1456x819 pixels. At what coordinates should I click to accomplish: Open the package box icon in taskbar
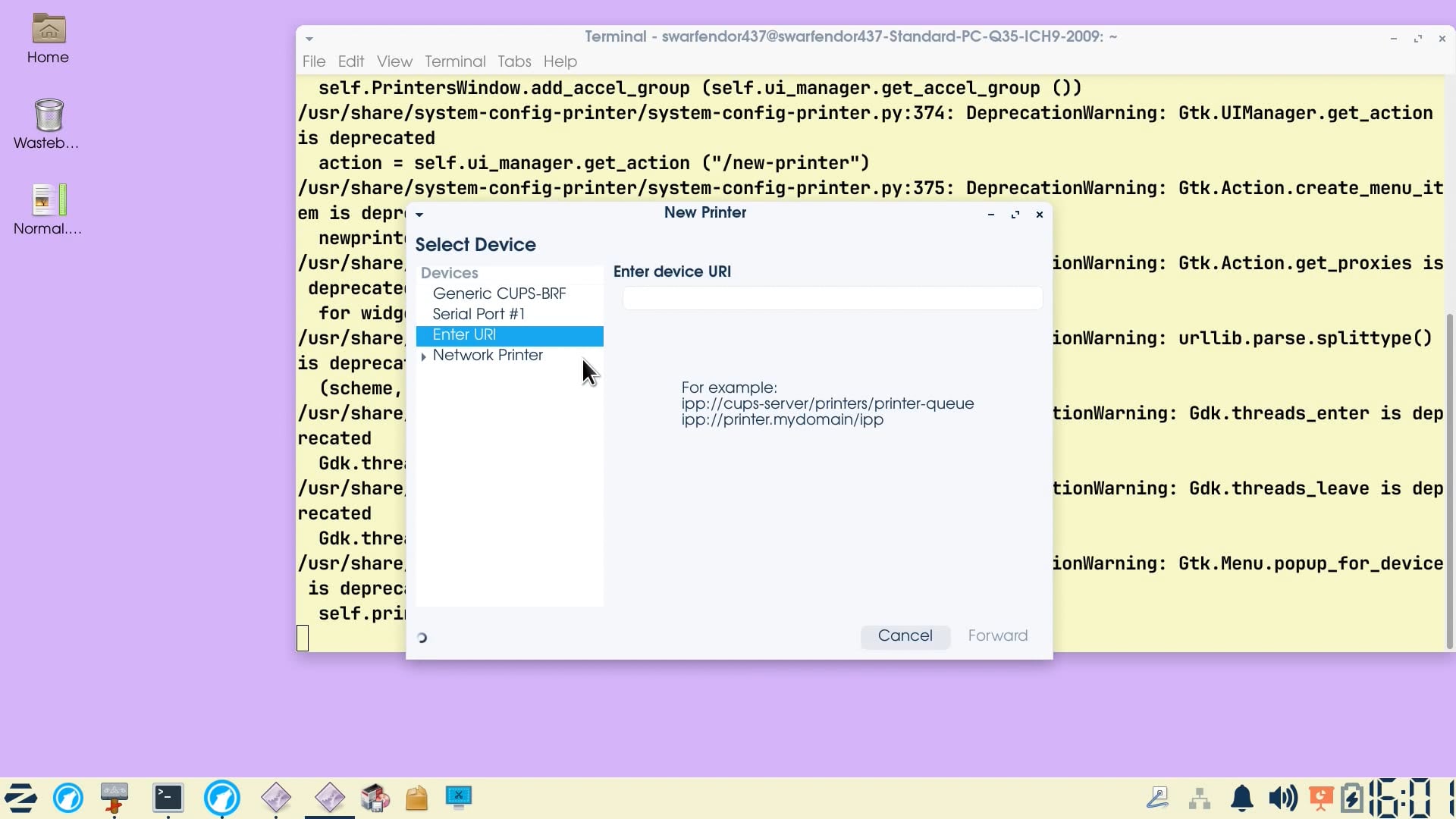[x=416, y=798]
